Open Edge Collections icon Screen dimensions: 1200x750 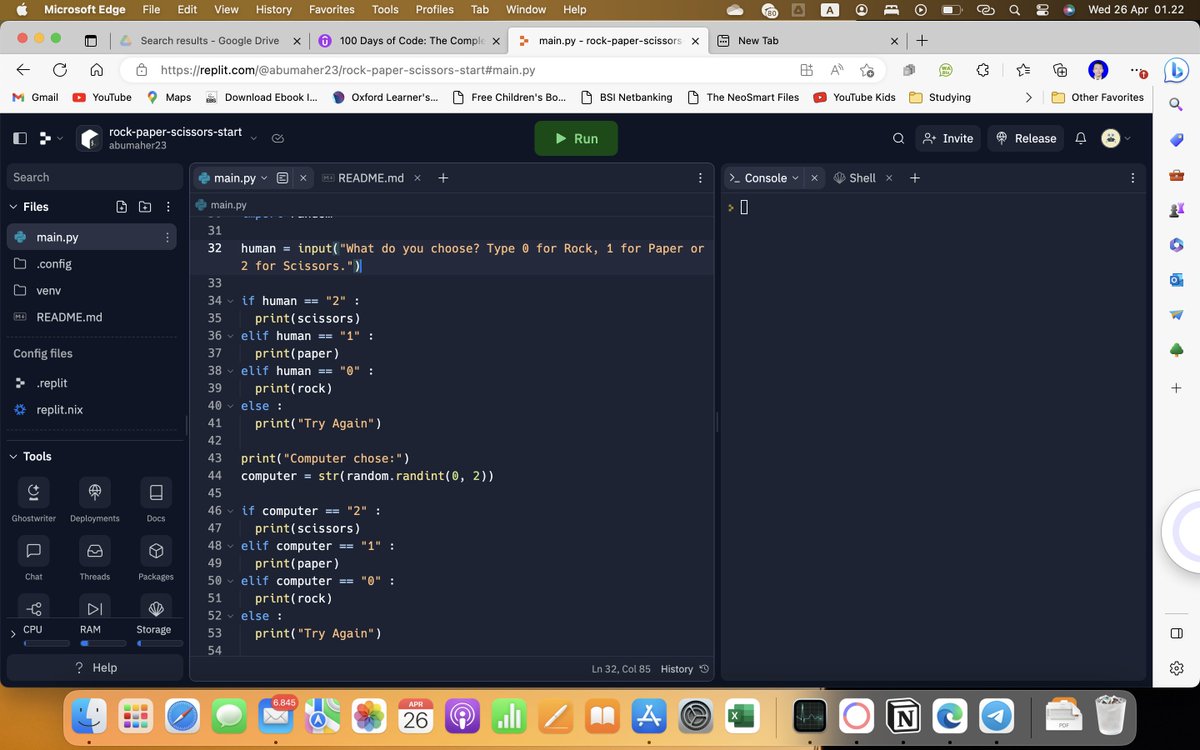coord(1060,70)
